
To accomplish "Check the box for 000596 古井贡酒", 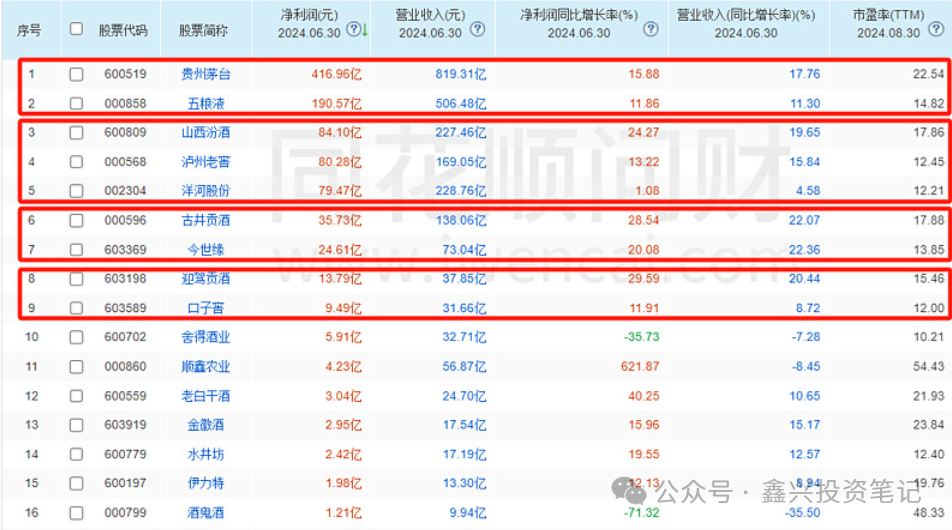I will 76,220.
